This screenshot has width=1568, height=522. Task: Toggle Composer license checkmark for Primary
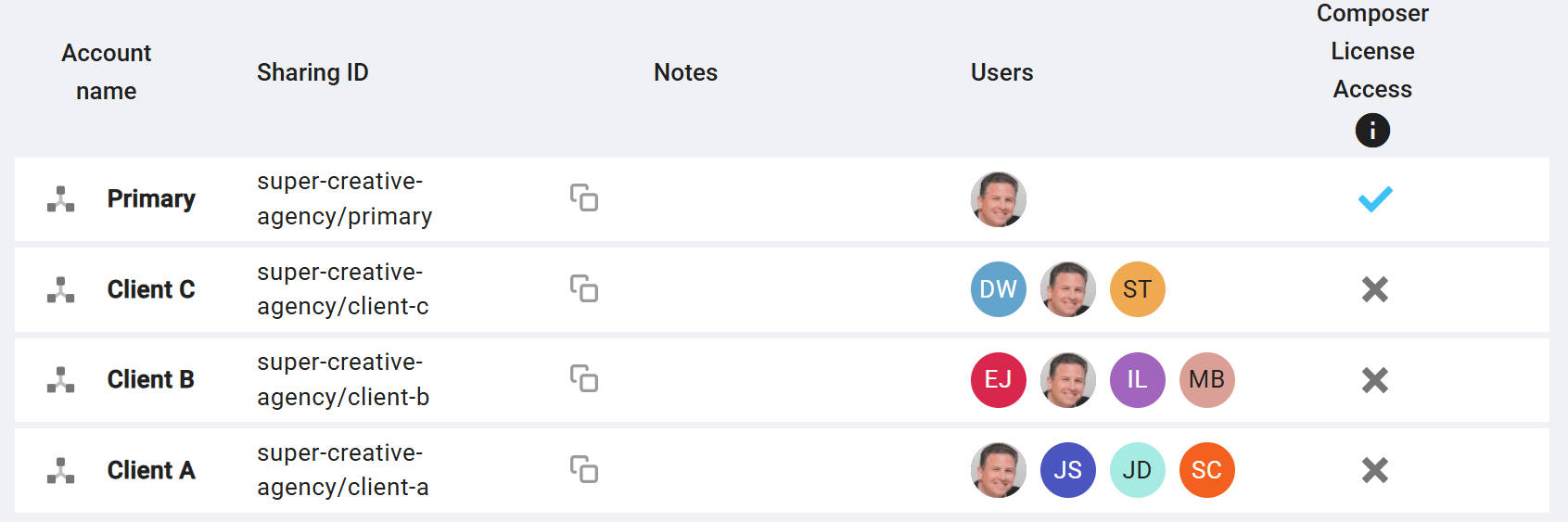pos(1375,199)
